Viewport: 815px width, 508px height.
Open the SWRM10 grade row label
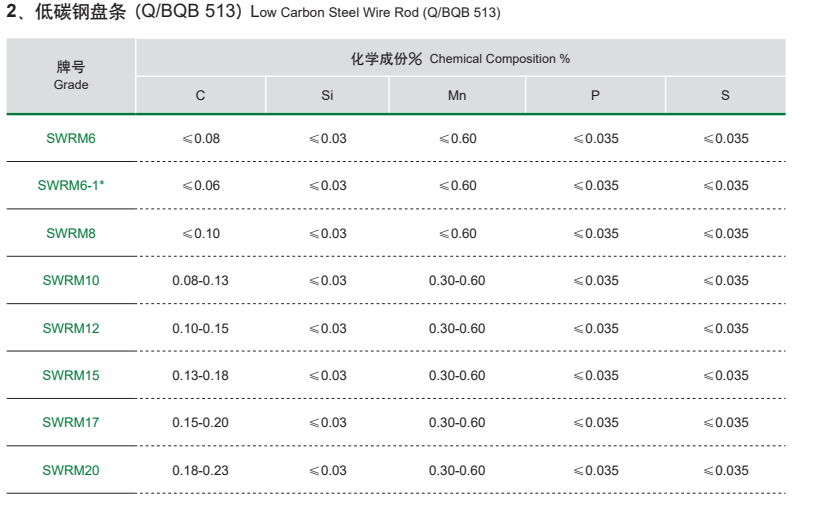(x=71, y=280)
